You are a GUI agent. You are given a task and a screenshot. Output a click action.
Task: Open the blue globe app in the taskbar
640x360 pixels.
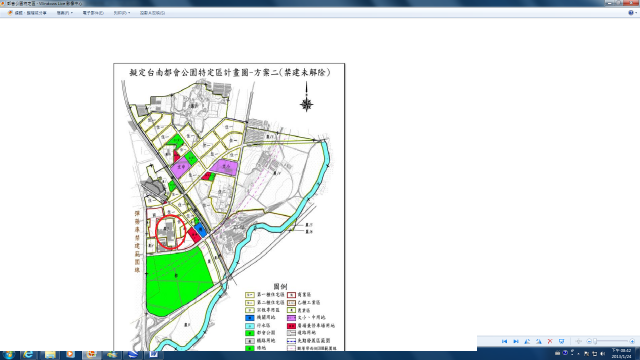tap(133, 354)
